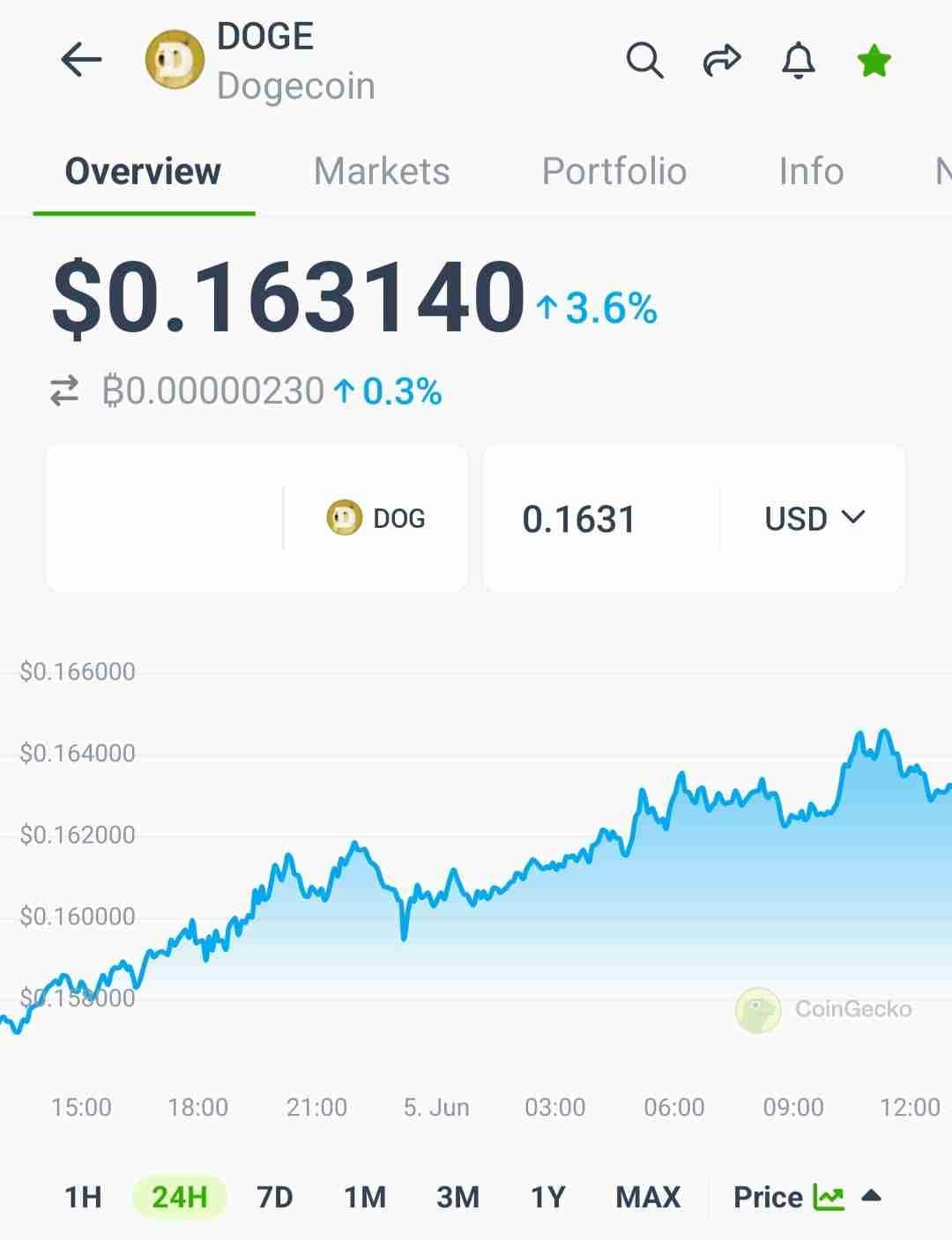The width and height of the screenshot is (952, 1240).
Task: Open the Portfolio tab
Action: point(614,171)
